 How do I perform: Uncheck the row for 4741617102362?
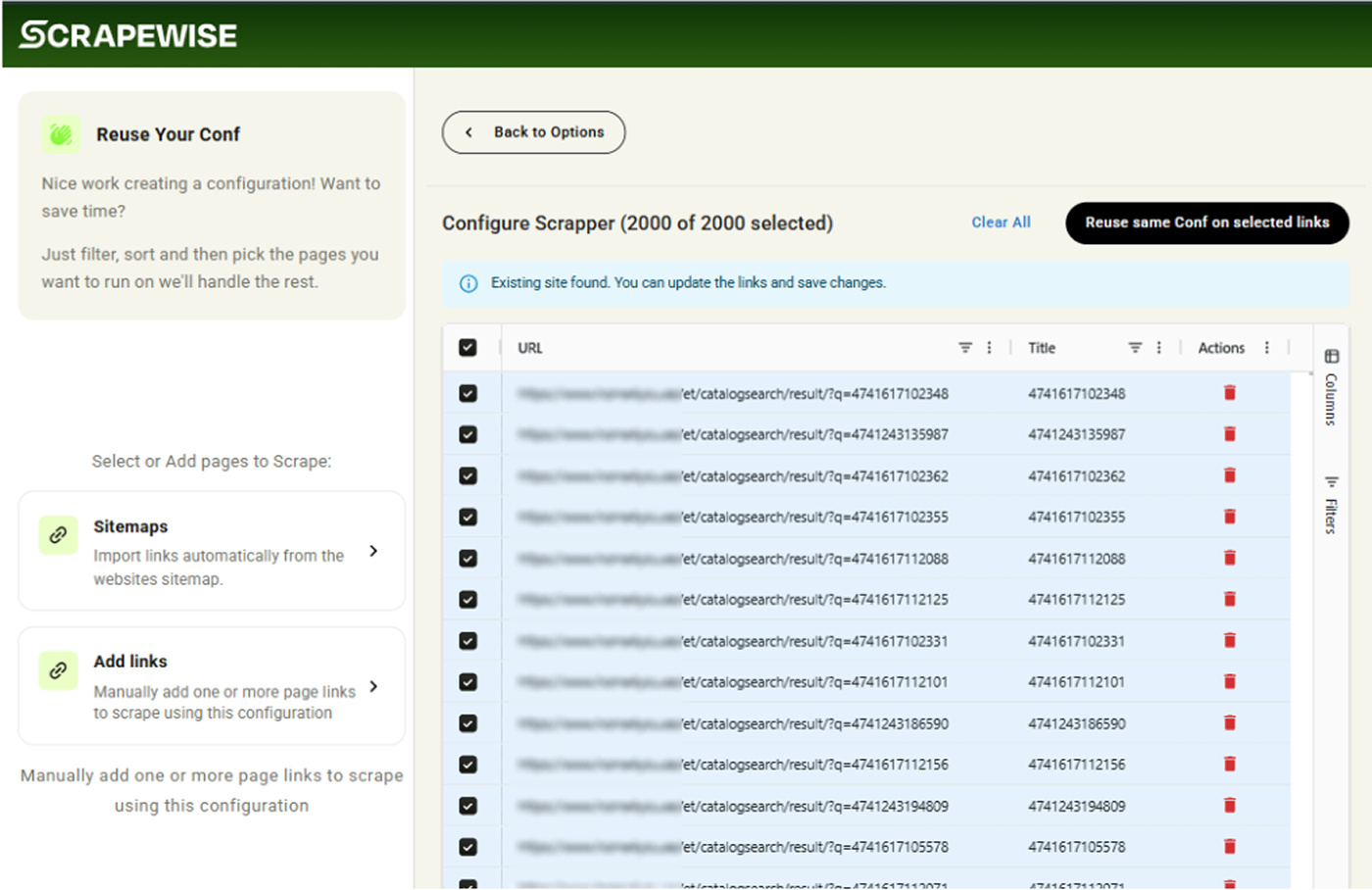click(468, 476)
